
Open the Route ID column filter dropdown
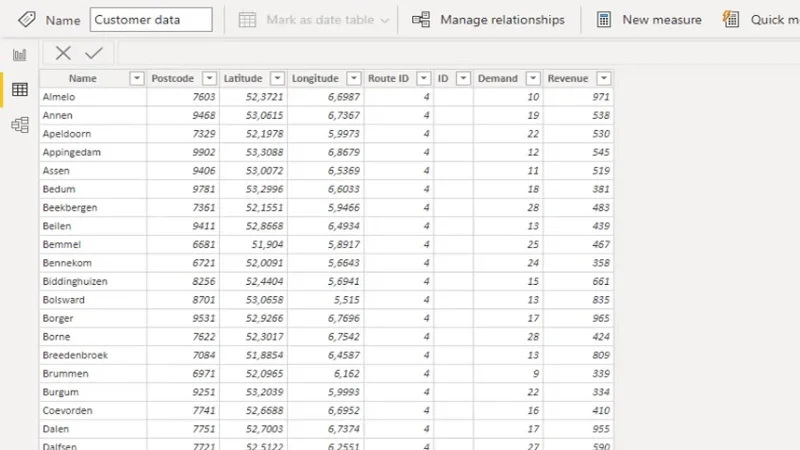(x=423, y=79)
